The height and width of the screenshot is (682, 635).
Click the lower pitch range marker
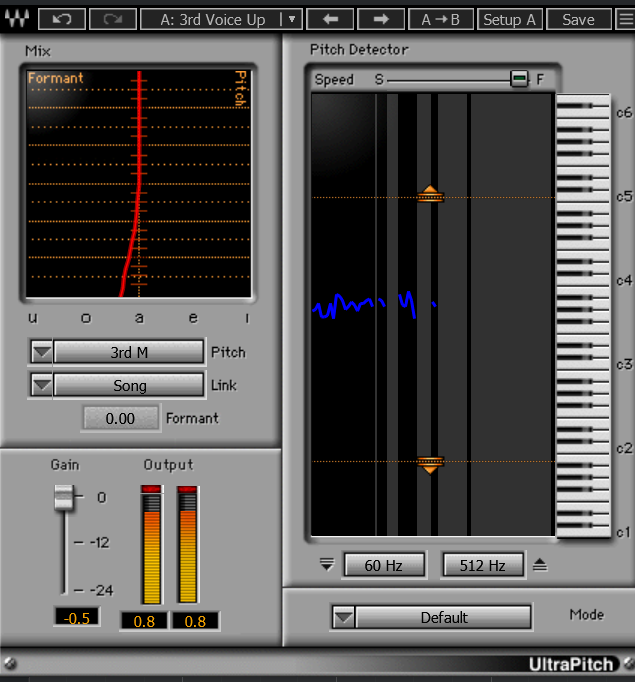tap(430, 465)
